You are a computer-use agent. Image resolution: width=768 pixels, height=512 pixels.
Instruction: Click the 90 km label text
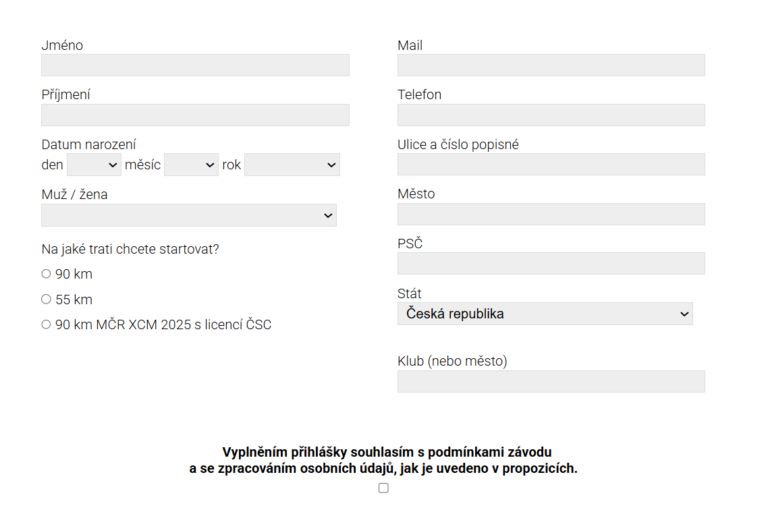coord(74,274)
